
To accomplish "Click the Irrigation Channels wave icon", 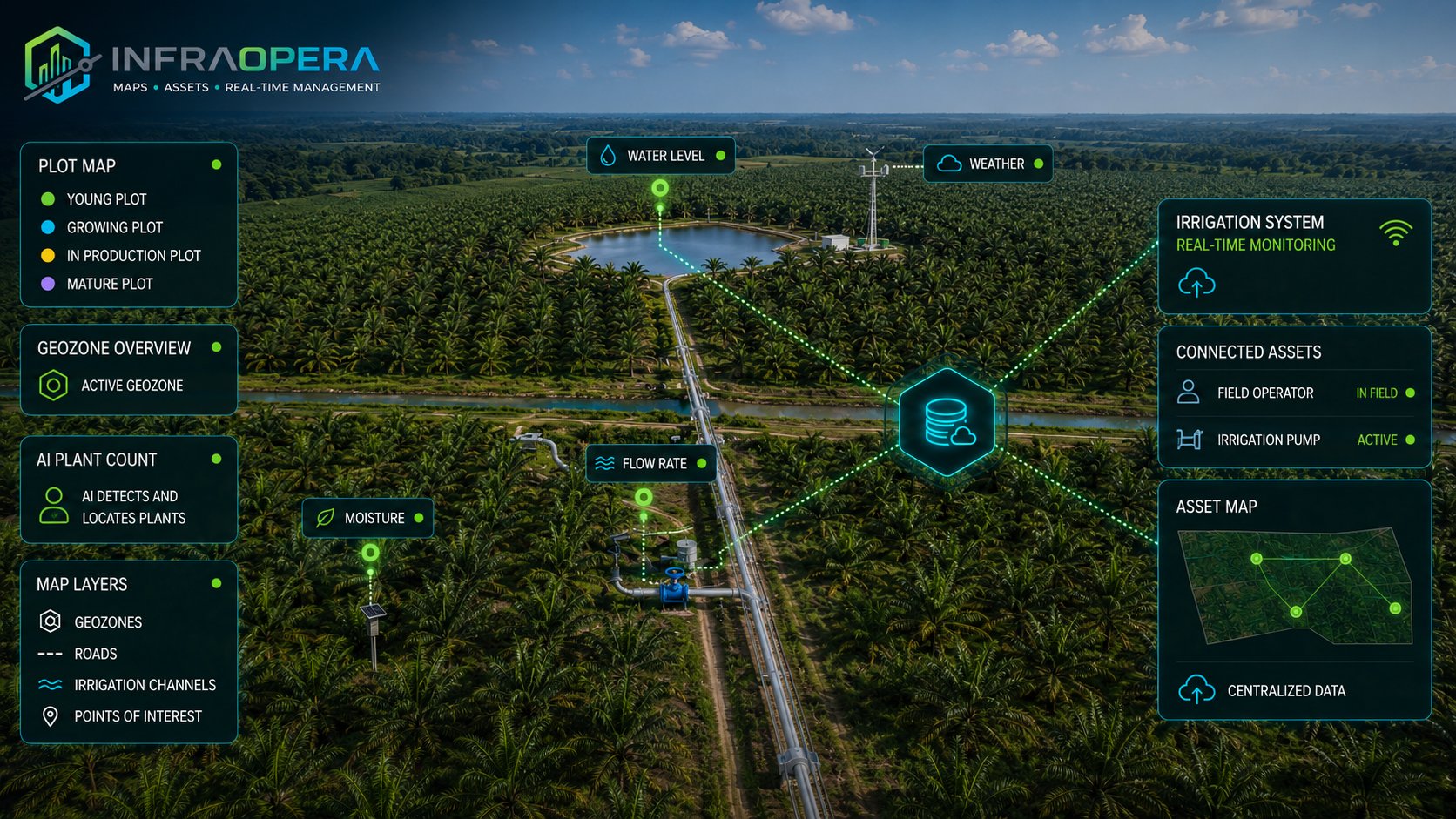I will [x=51, y=685].
